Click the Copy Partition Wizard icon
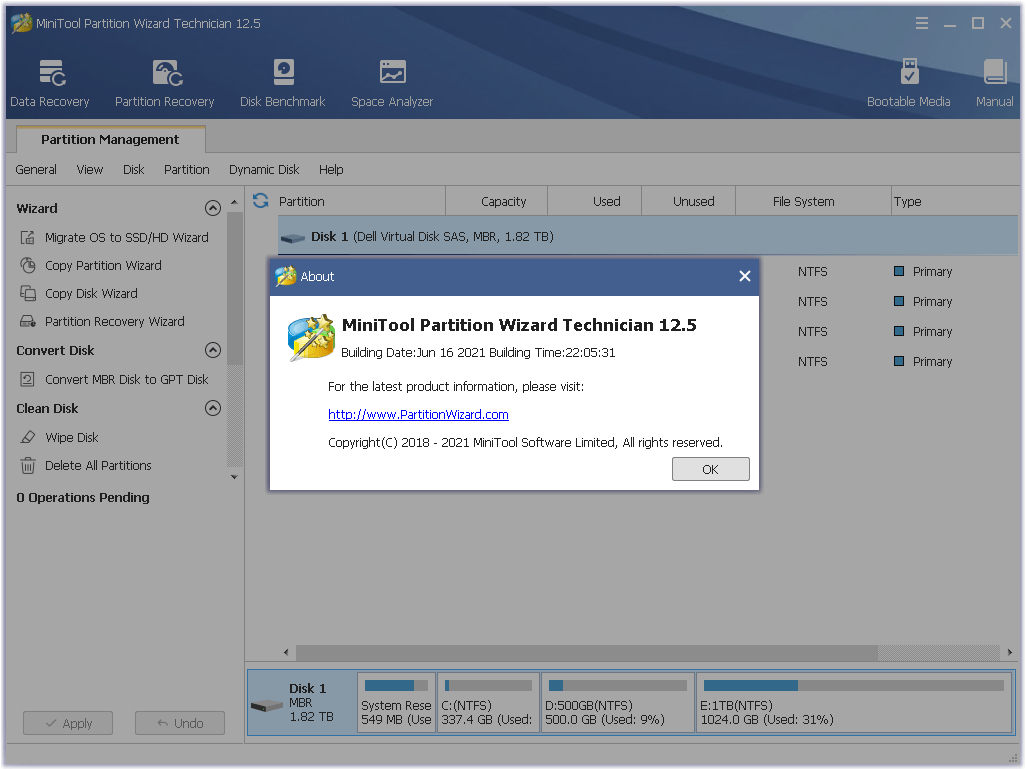 pos(28,265)
